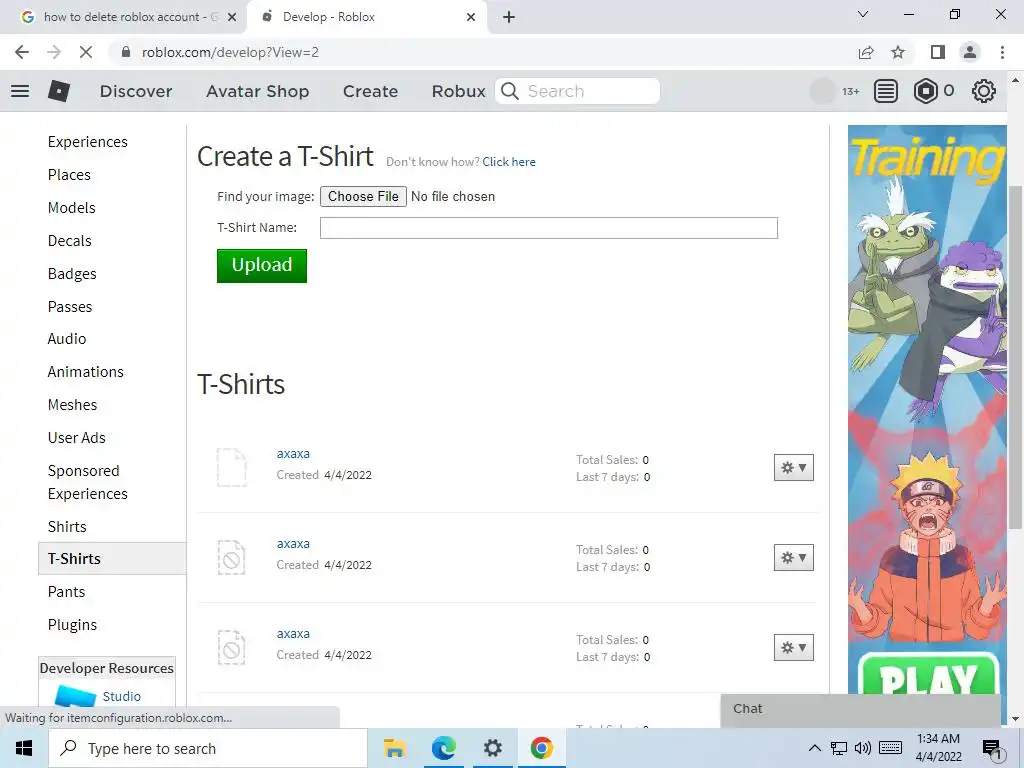This screenshot has height=768, width=1024.
Task: Select Audio in the sidebar
Action: (67, 339)
